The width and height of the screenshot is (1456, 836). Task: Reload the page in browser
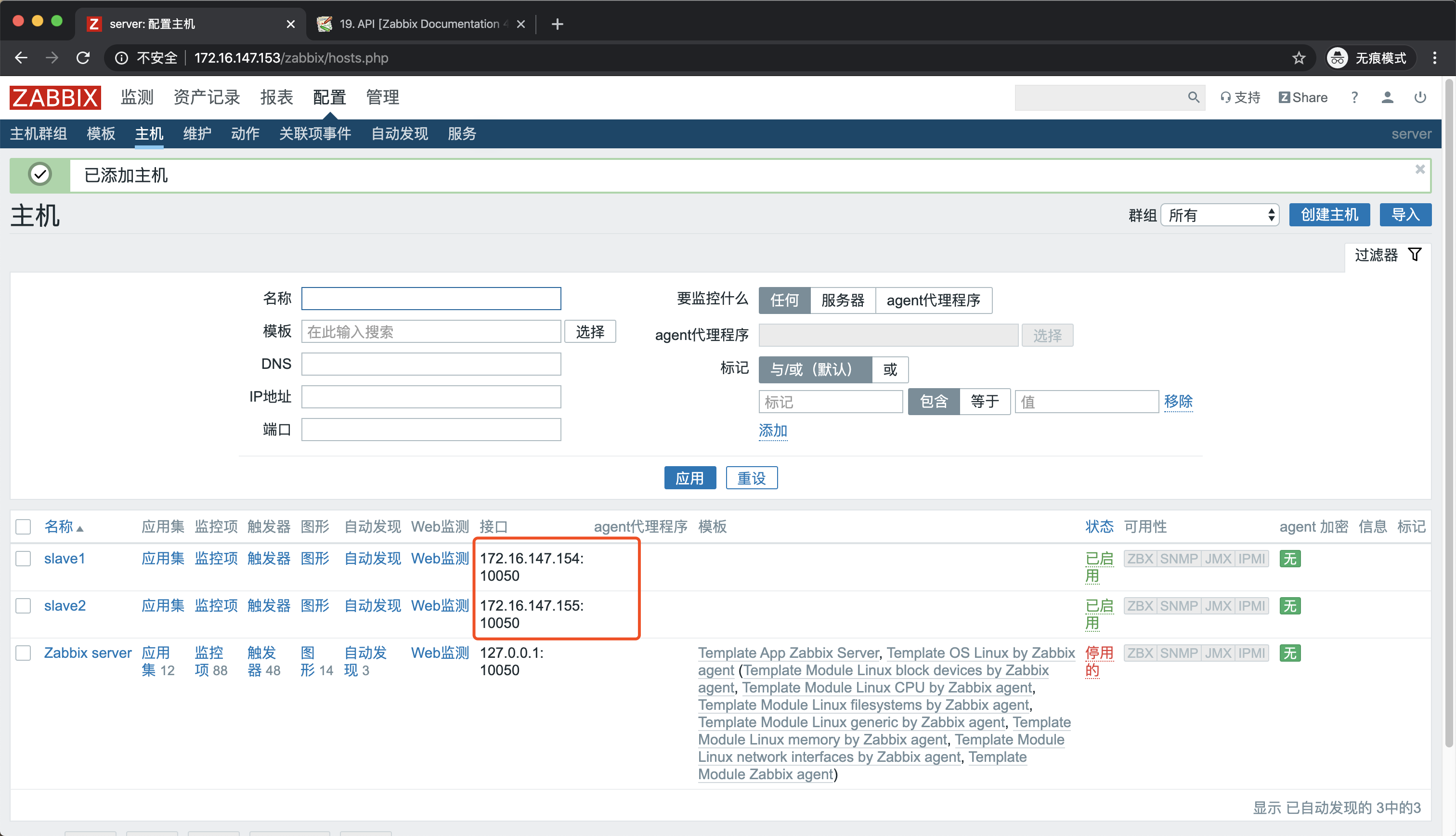[83, 58]
